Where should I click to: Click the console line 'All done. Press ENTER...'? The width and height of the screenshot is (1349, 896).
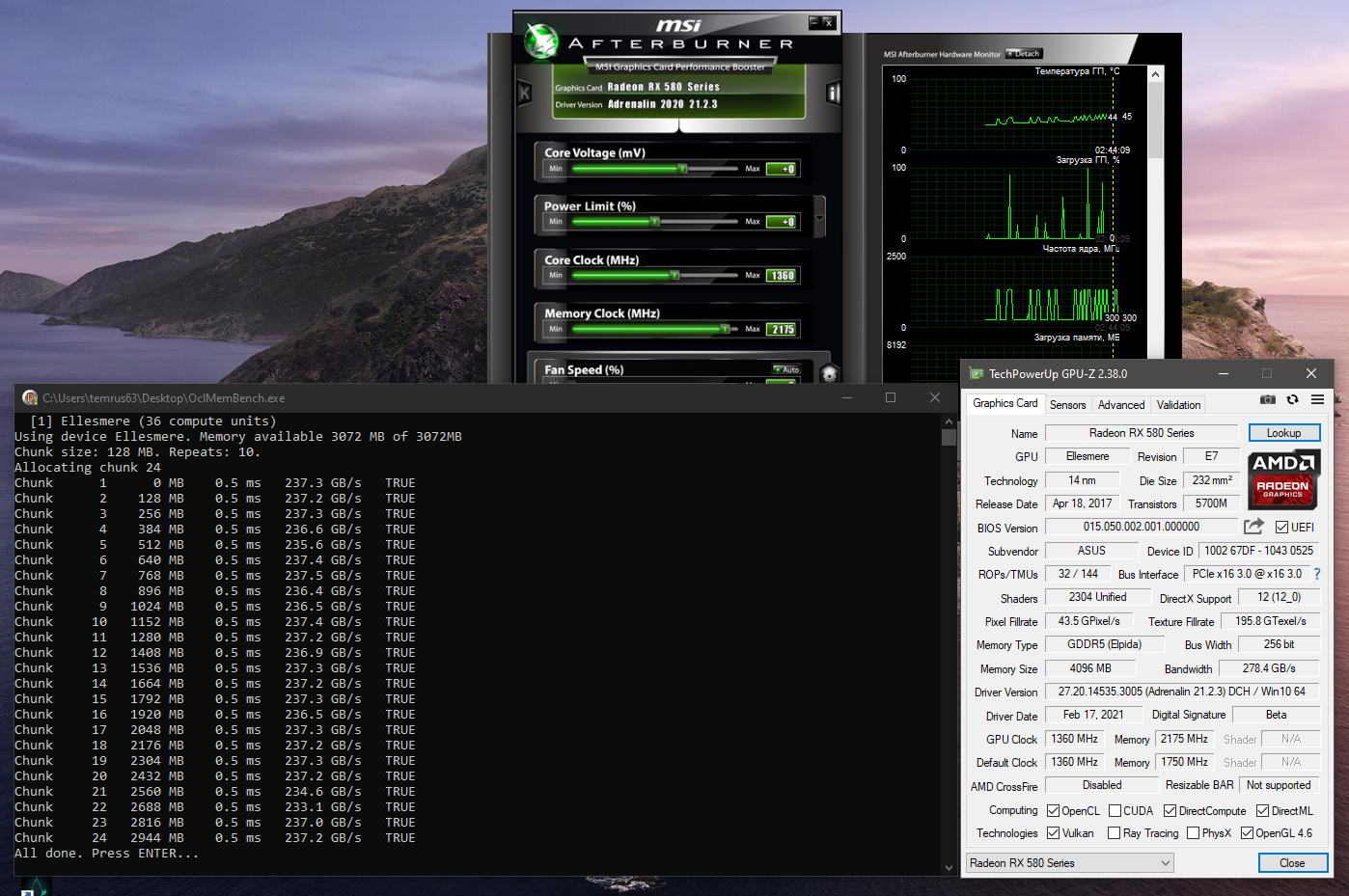pyautogui.click(x=107, y=854)
